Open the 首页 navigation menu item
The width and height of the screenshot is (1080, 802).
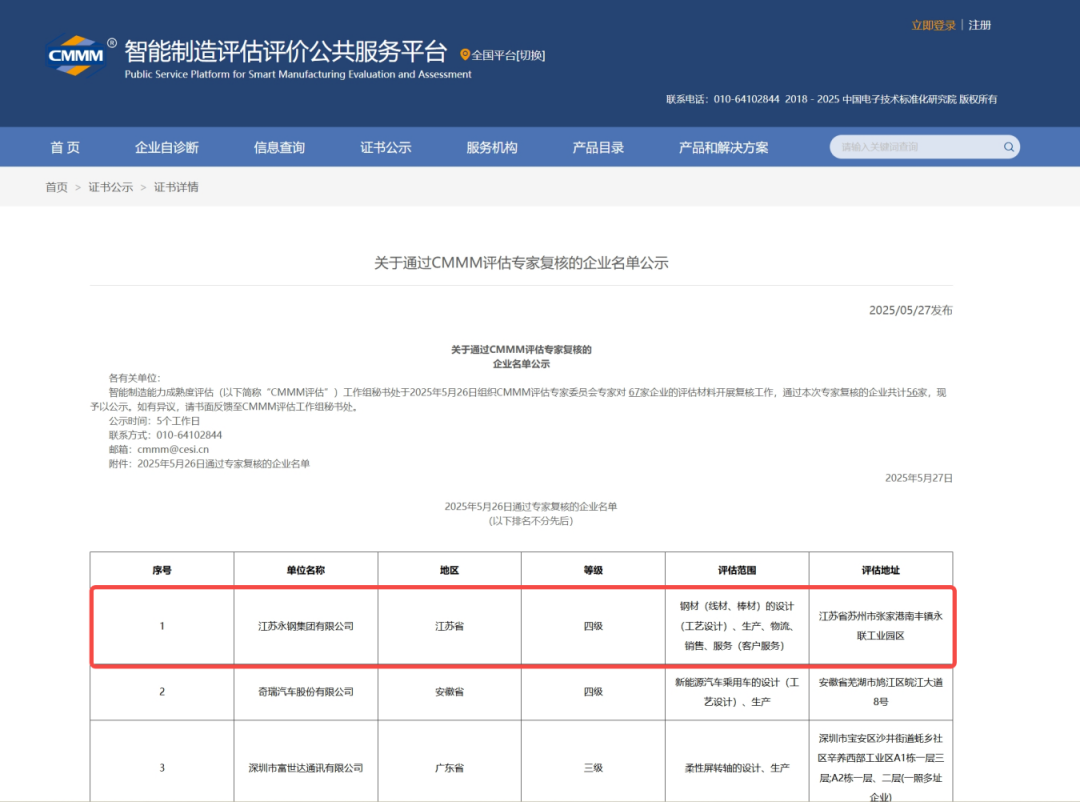[x=65, y=147]
